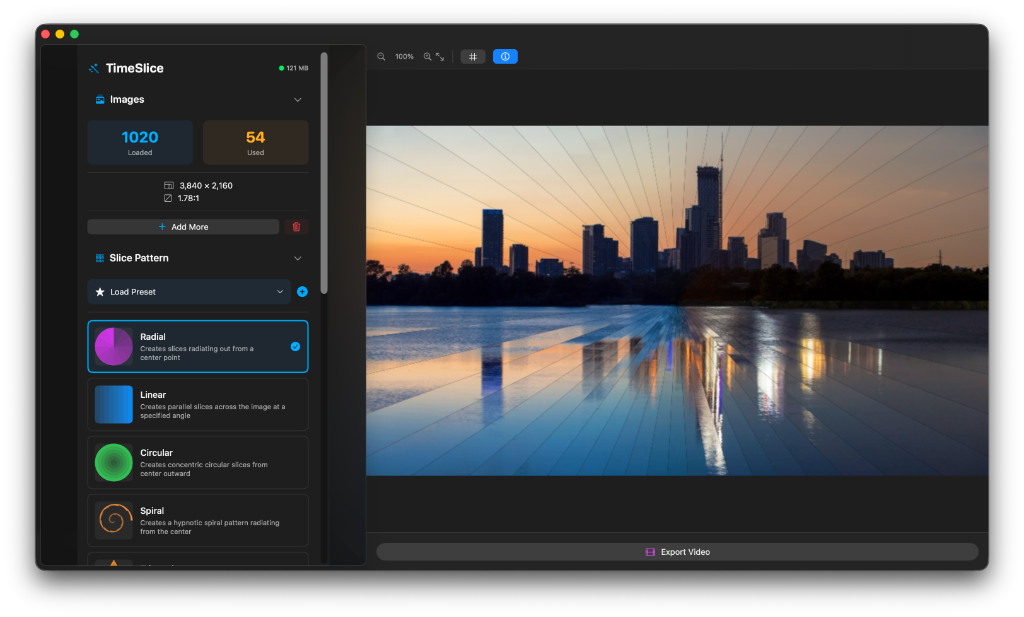Viewport: 1024px width, 617px height.
Task: Click the zoom out magnifier icon
Action: pos(381,56)
